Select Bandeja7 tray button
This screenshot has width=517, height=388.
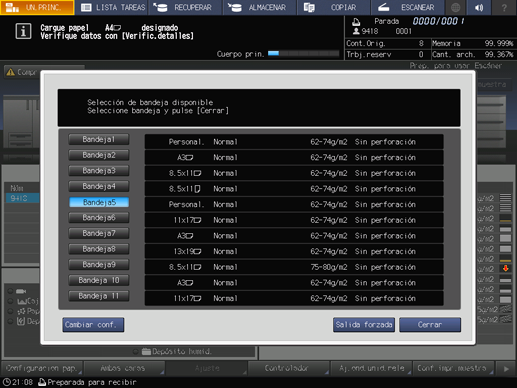99,233
